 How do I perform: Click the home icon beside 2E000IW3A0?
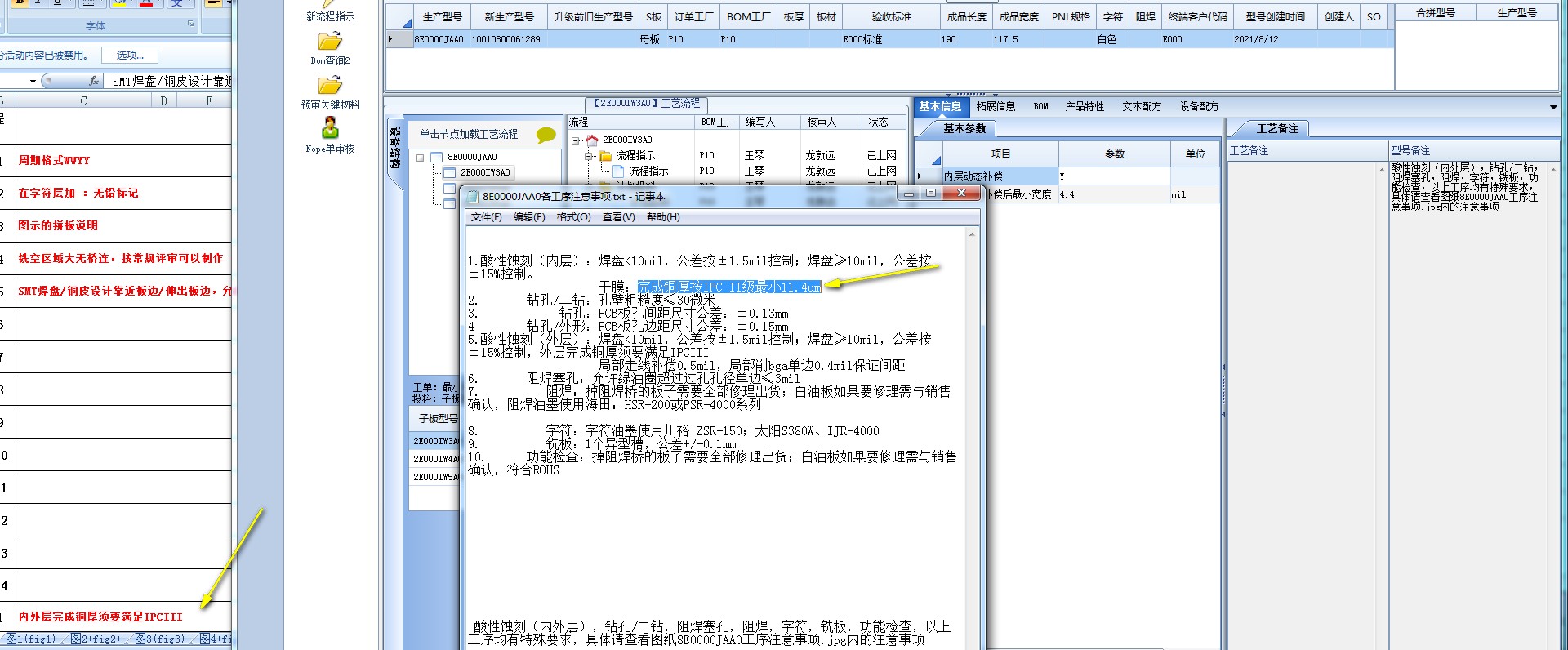592,140
